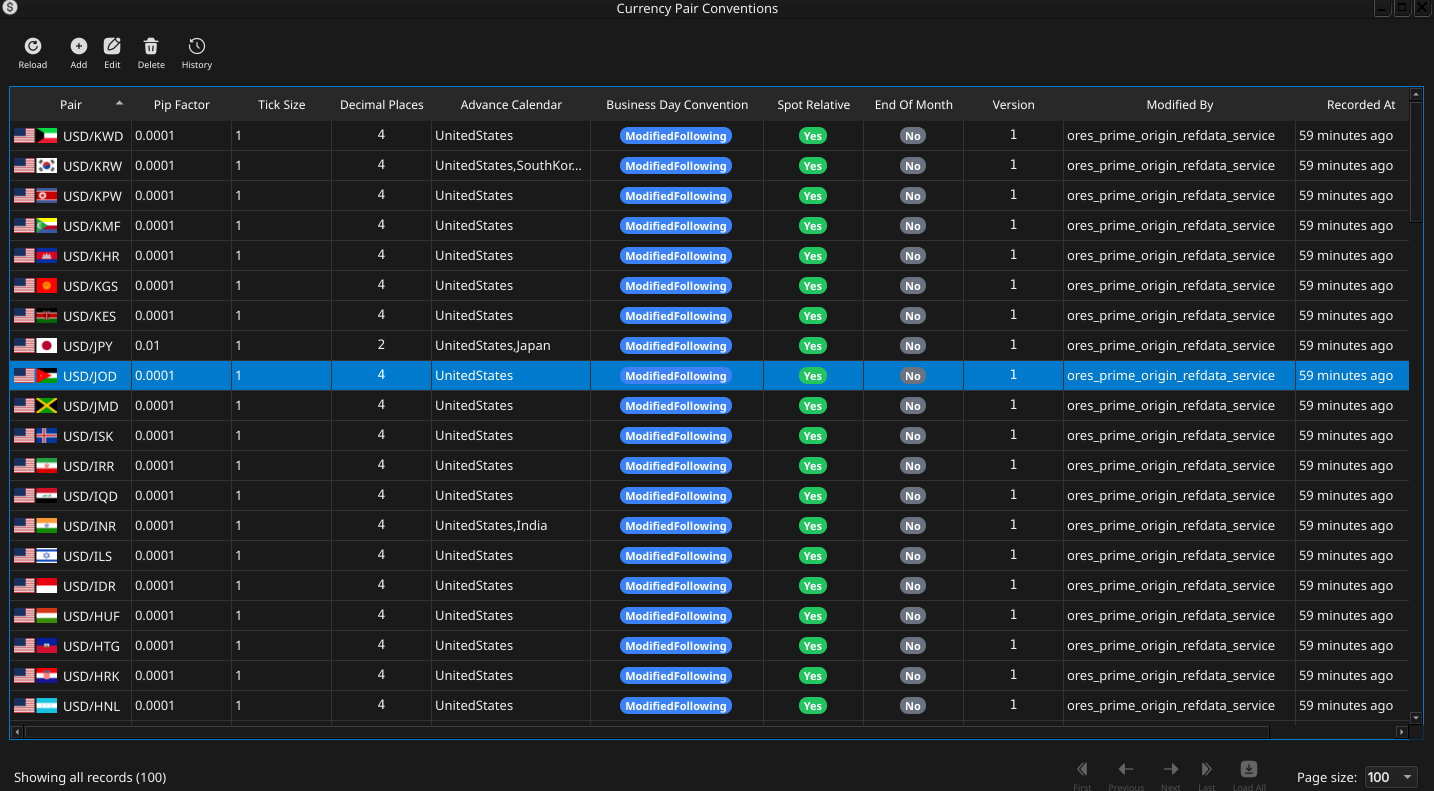Image resolution: width=1434 pixels, height=791 pixels.
Task: Click the UnitedStates,SouthKor... calendar cell
Action: click(511, 166)
